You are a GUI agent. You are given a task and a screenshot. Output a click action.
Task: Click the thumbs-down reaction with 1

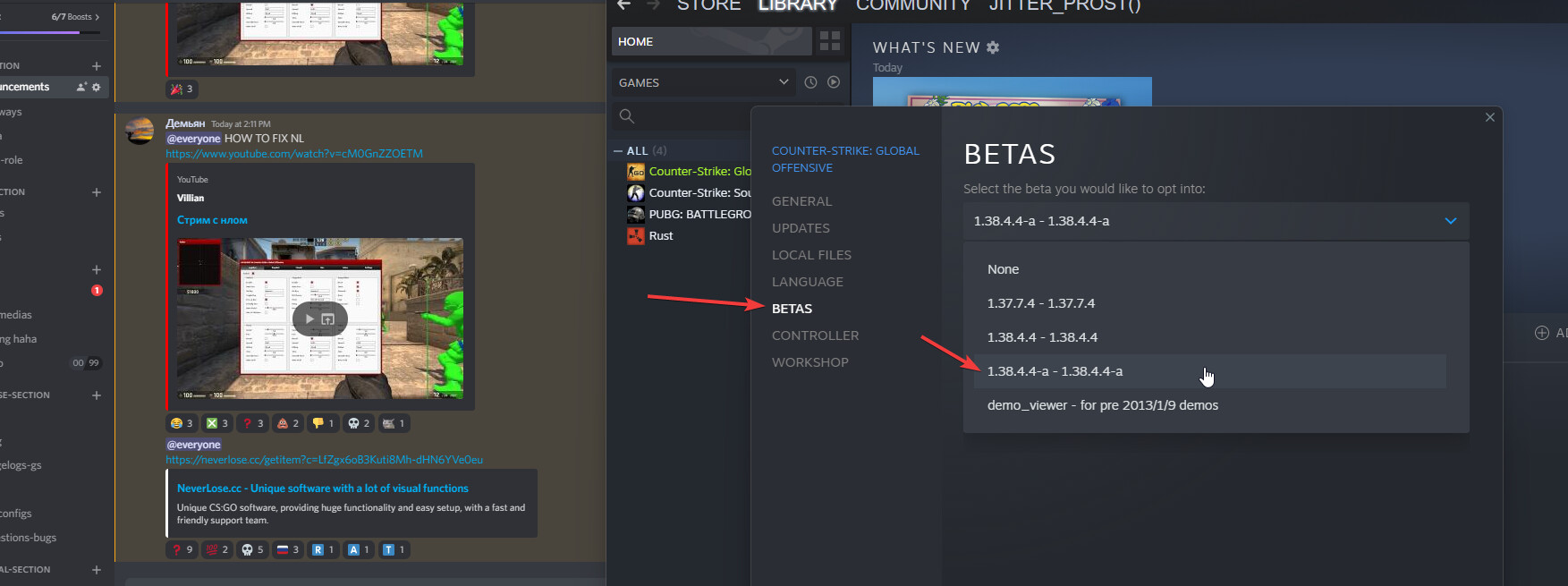(x=323, y=423)
